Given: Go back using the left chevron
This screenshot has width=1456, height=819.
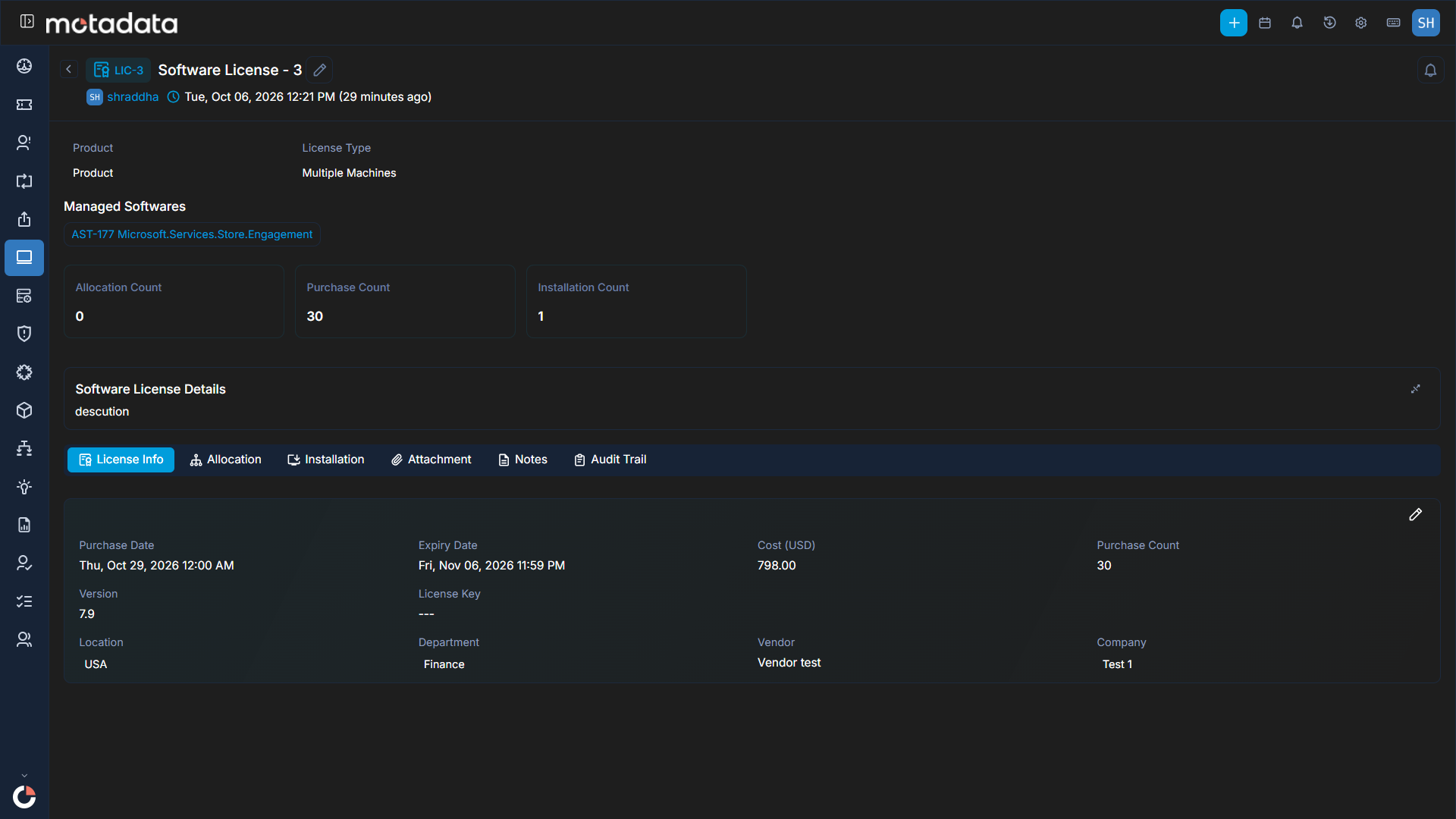Looking at the screenshot, I should 69,70.
